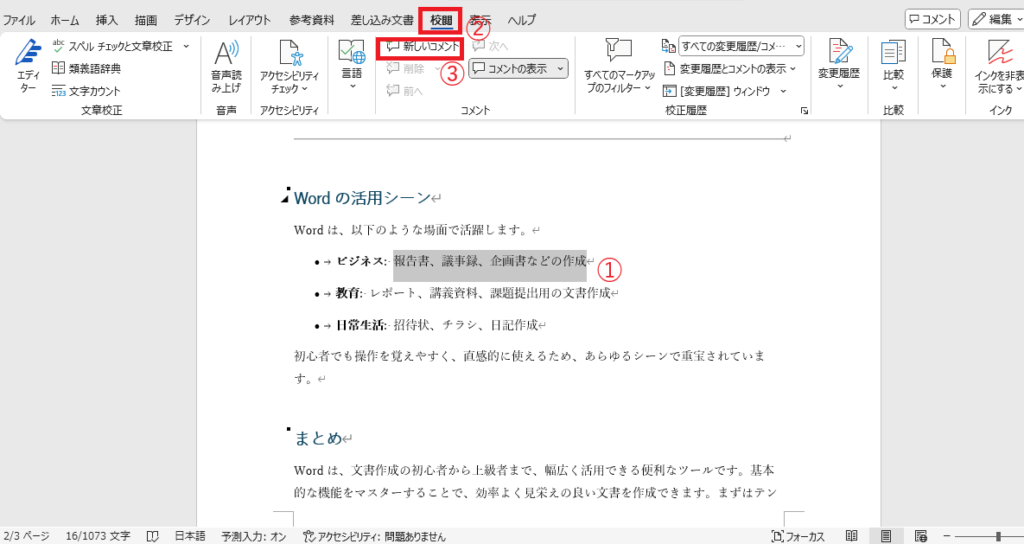Click the コメント button at top right
The width and height of the screenshot is (1024, 544).
933,20
